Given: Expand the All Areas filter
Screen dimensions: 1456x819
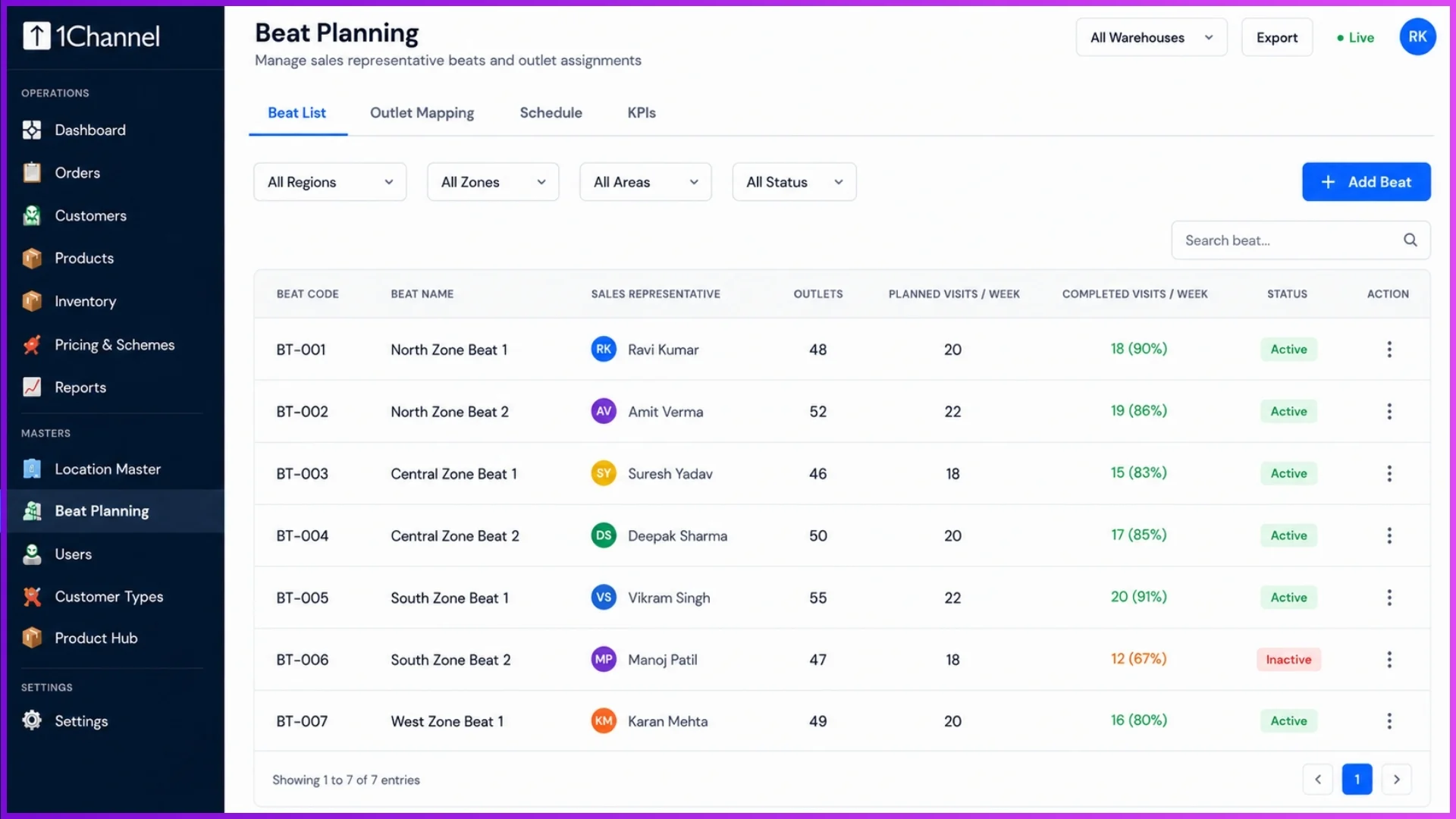Looking at the screenshot, I should 645,182.
